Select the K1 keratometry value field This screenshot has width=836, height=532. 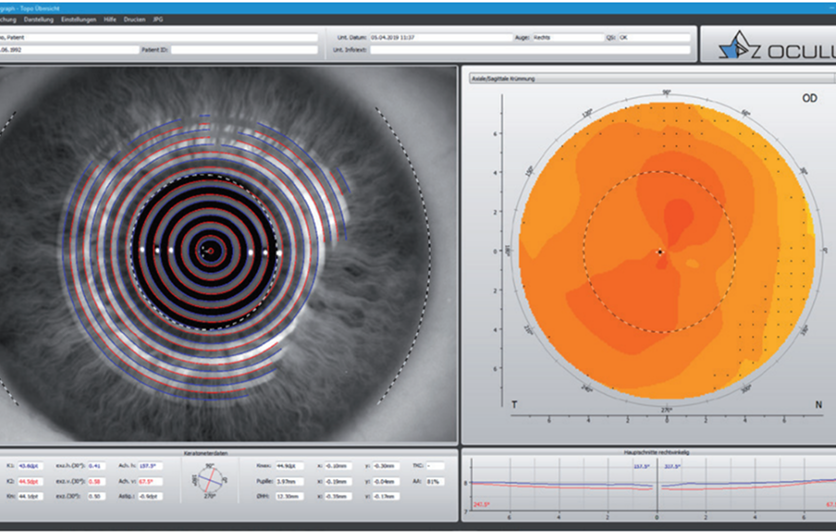[x=30, y=466]
